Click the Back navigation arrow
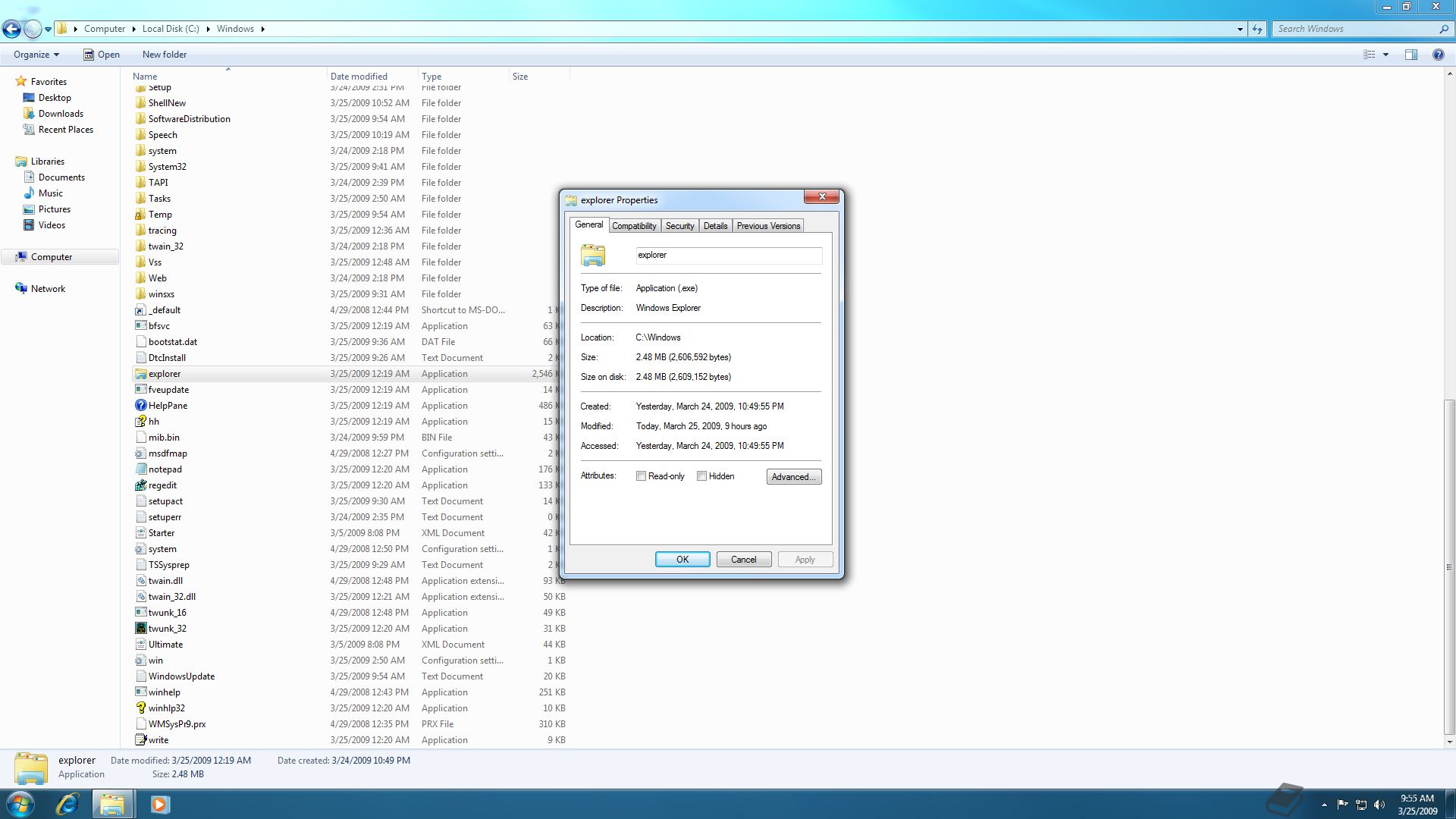Viewport: 1456px width, 819px height. coord(11,29)
